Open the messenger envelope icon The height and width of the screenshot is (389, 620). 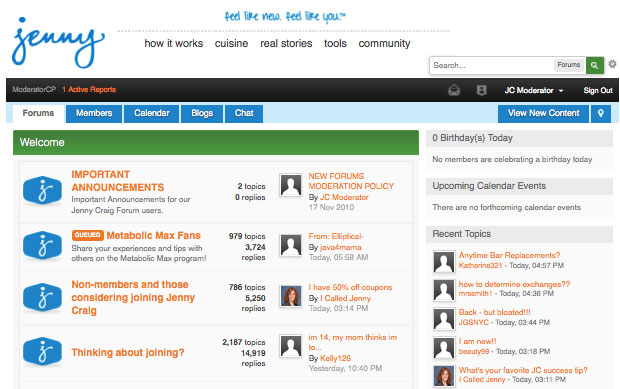click(454, 91)
